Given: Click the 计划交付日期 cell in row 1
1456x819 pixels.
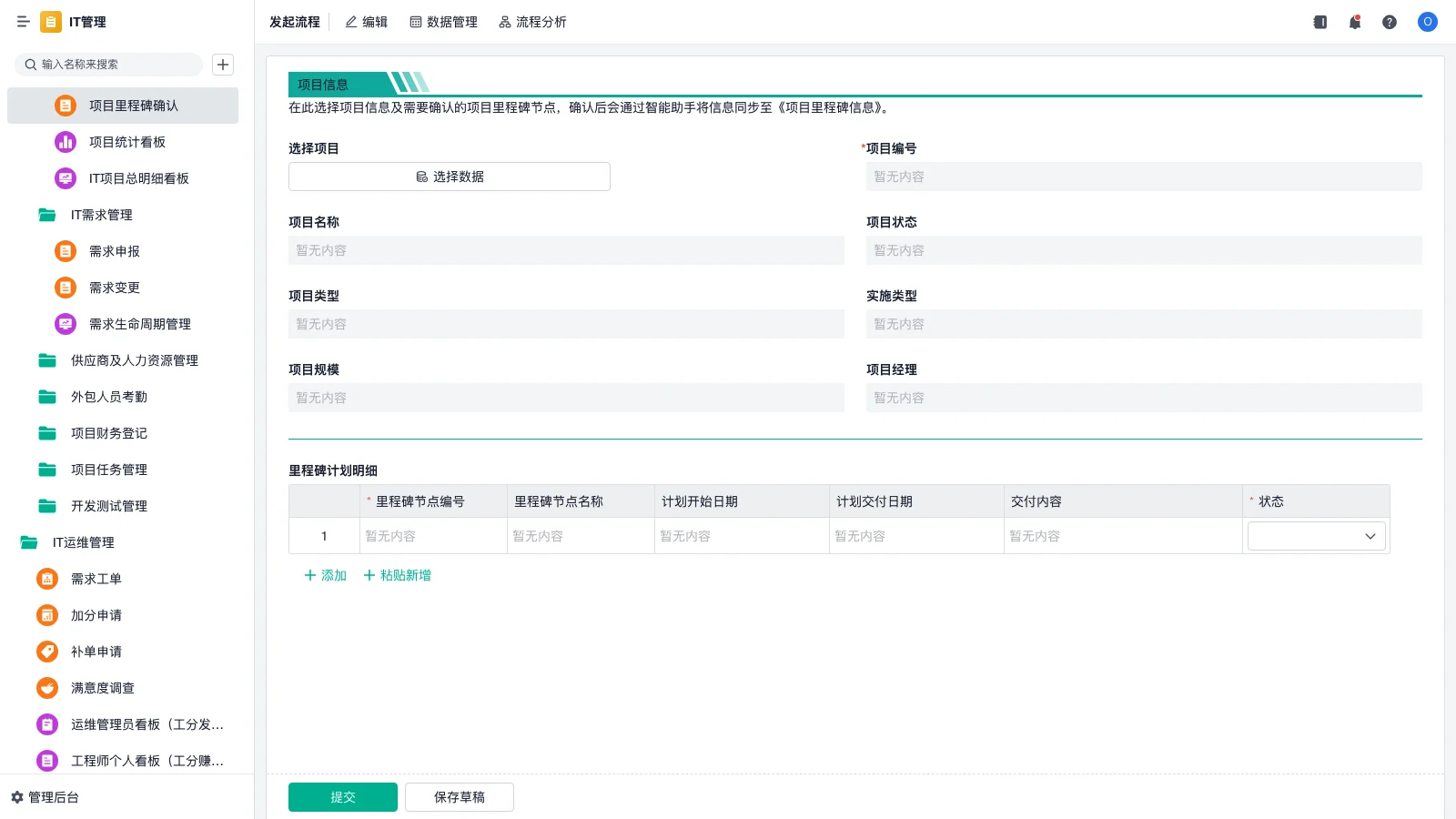Looking at the screenshot, I should (x=916, y=536).
